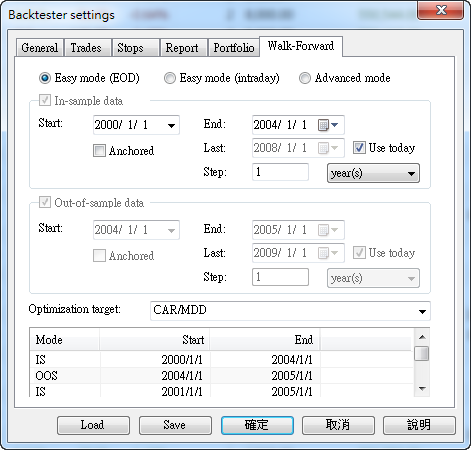Open Optimization target CAR/MDD dropdown

click(290, 311)
